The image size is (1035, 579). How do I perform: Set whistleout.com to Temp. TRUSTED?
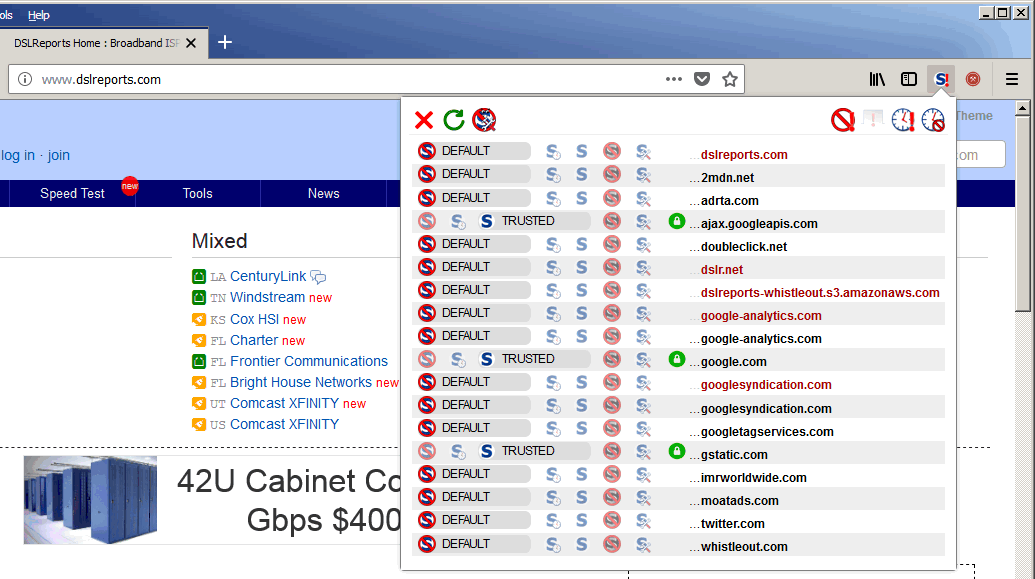[553, 544]
